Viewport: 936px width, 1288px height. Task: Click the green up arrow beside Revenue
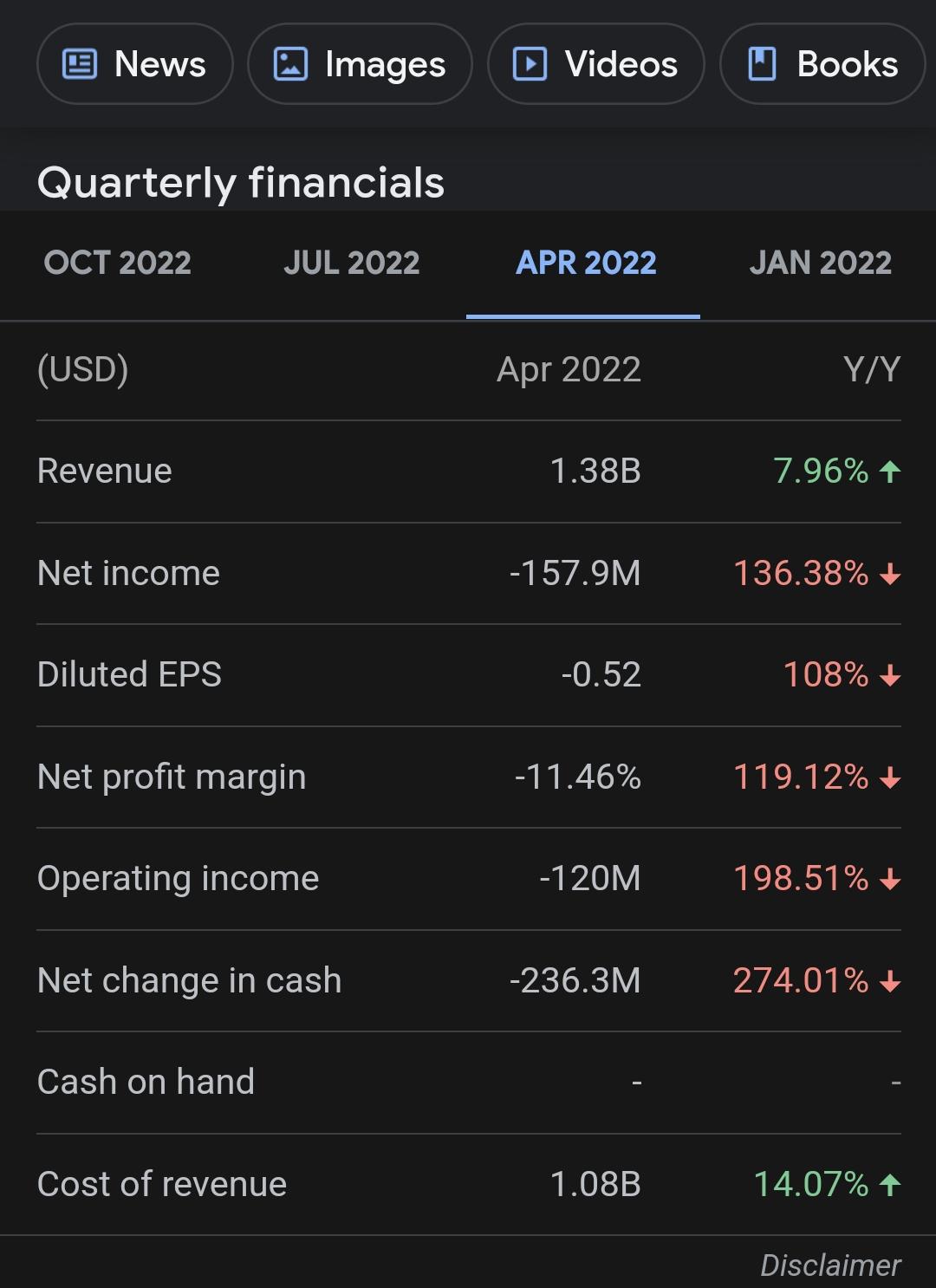(890, 472)
